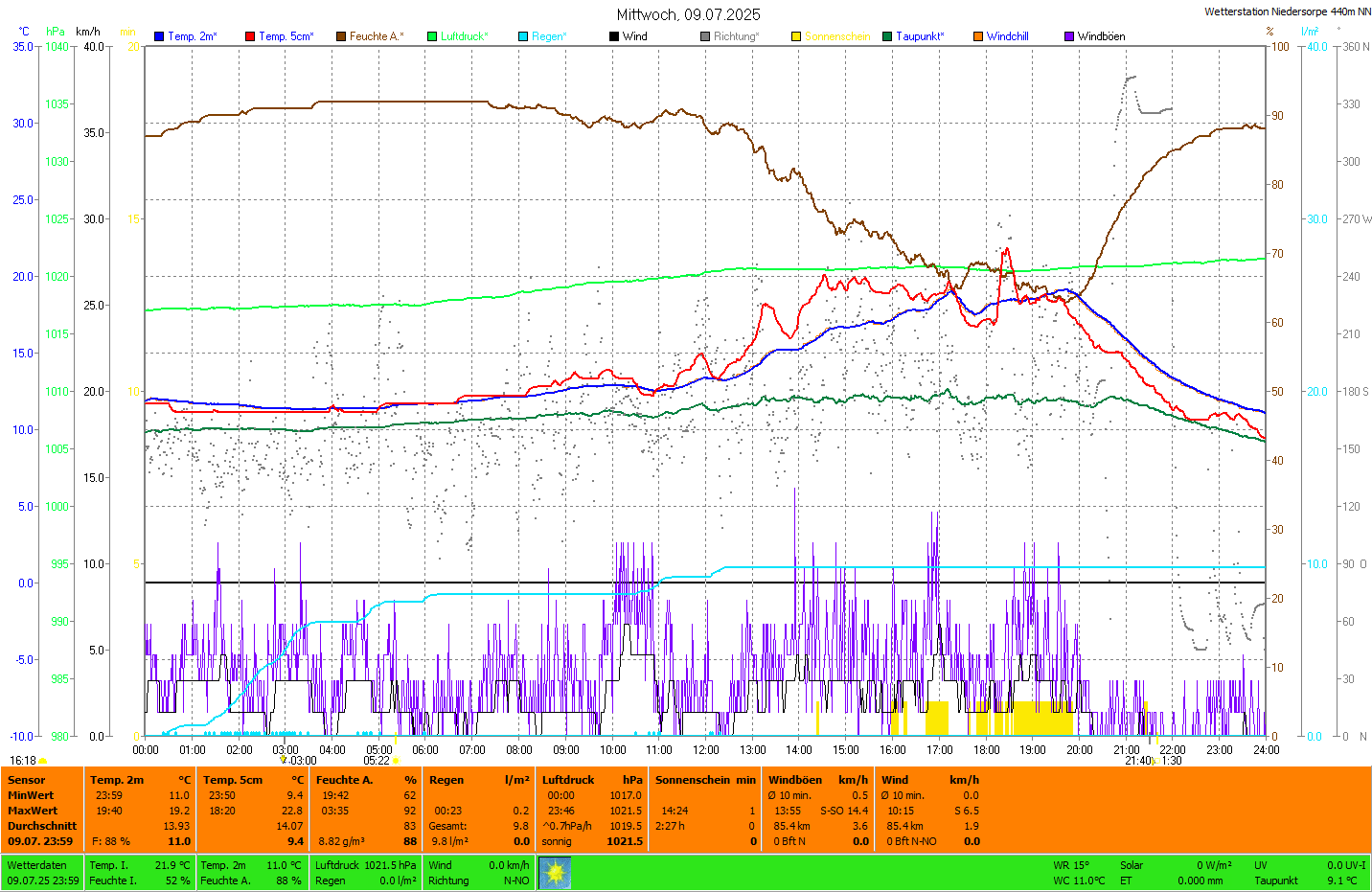Click the red Temp. 5cm legend square
Viewport: 1372px width, 892px height.
pyautogui.click(x=250, y=36)
